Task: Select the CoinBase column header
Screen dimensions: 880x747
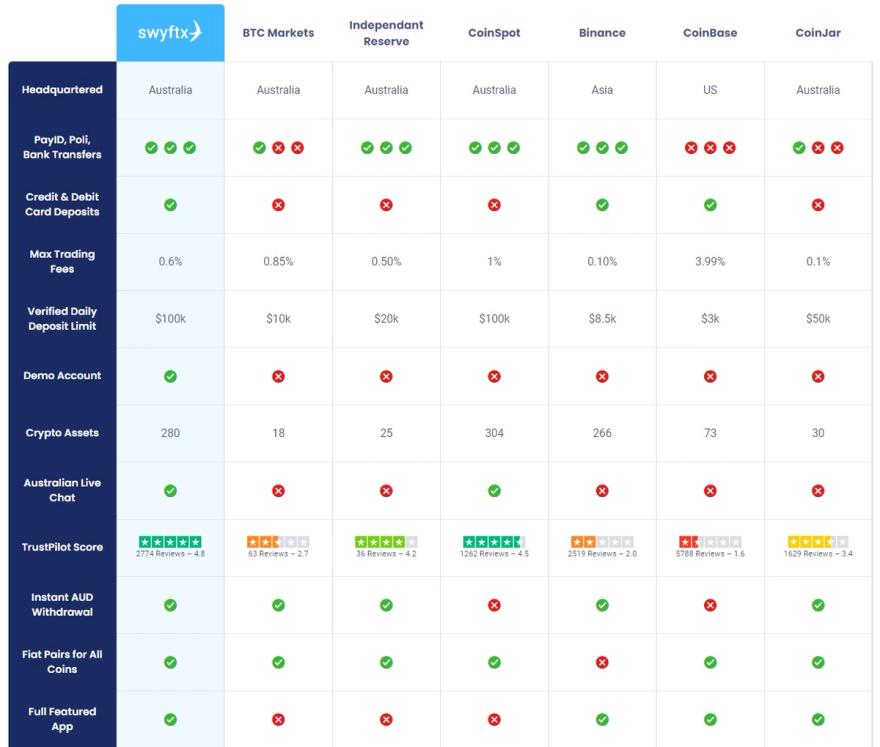Action: [x=710, y=33]
